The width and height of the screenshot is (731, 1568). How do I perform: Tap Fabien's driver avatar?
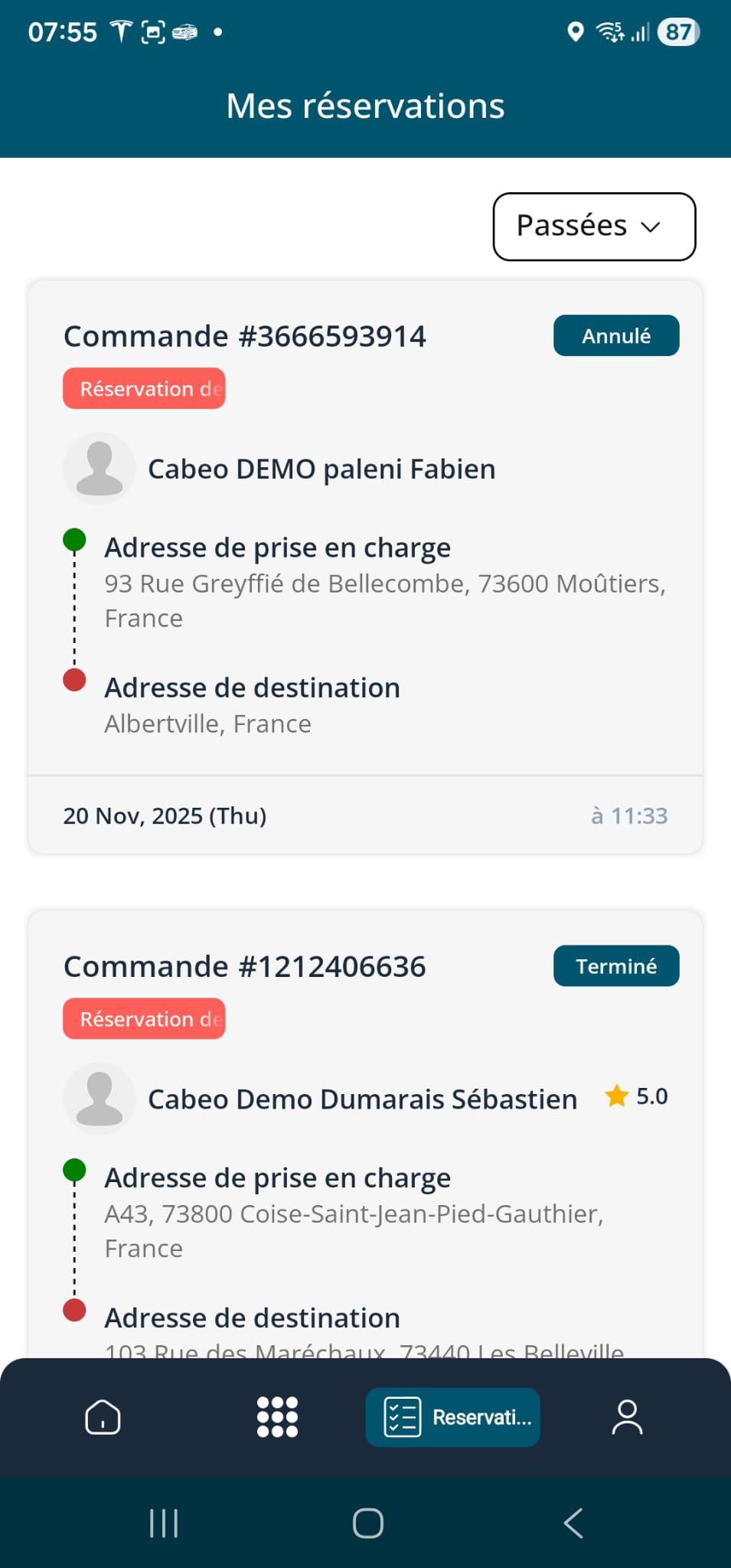pyautogui.click(x=100, y=469)
